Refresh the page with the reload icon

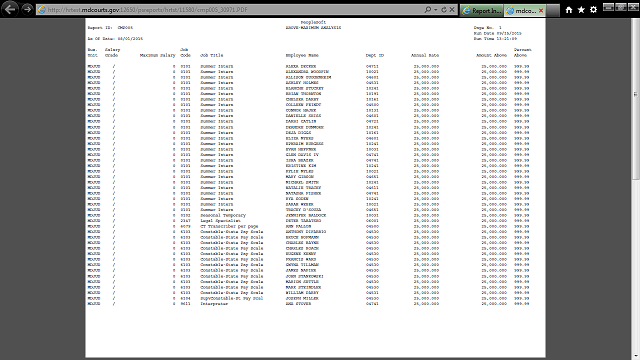(444, 9)
